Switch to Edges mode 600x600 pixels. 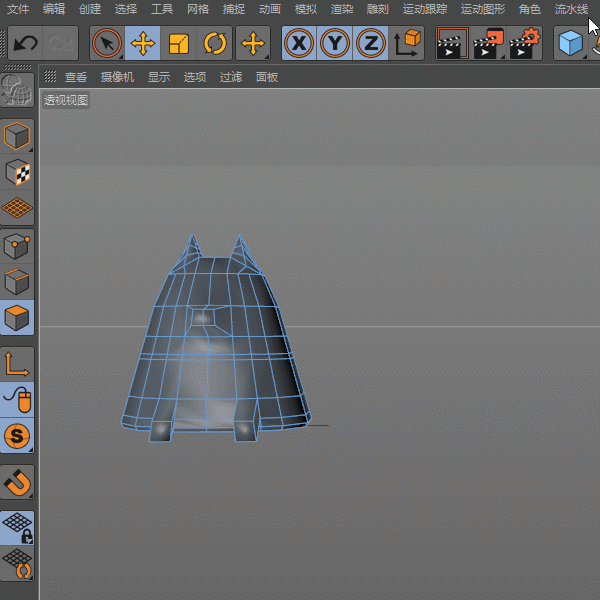[x=17, y=282]
